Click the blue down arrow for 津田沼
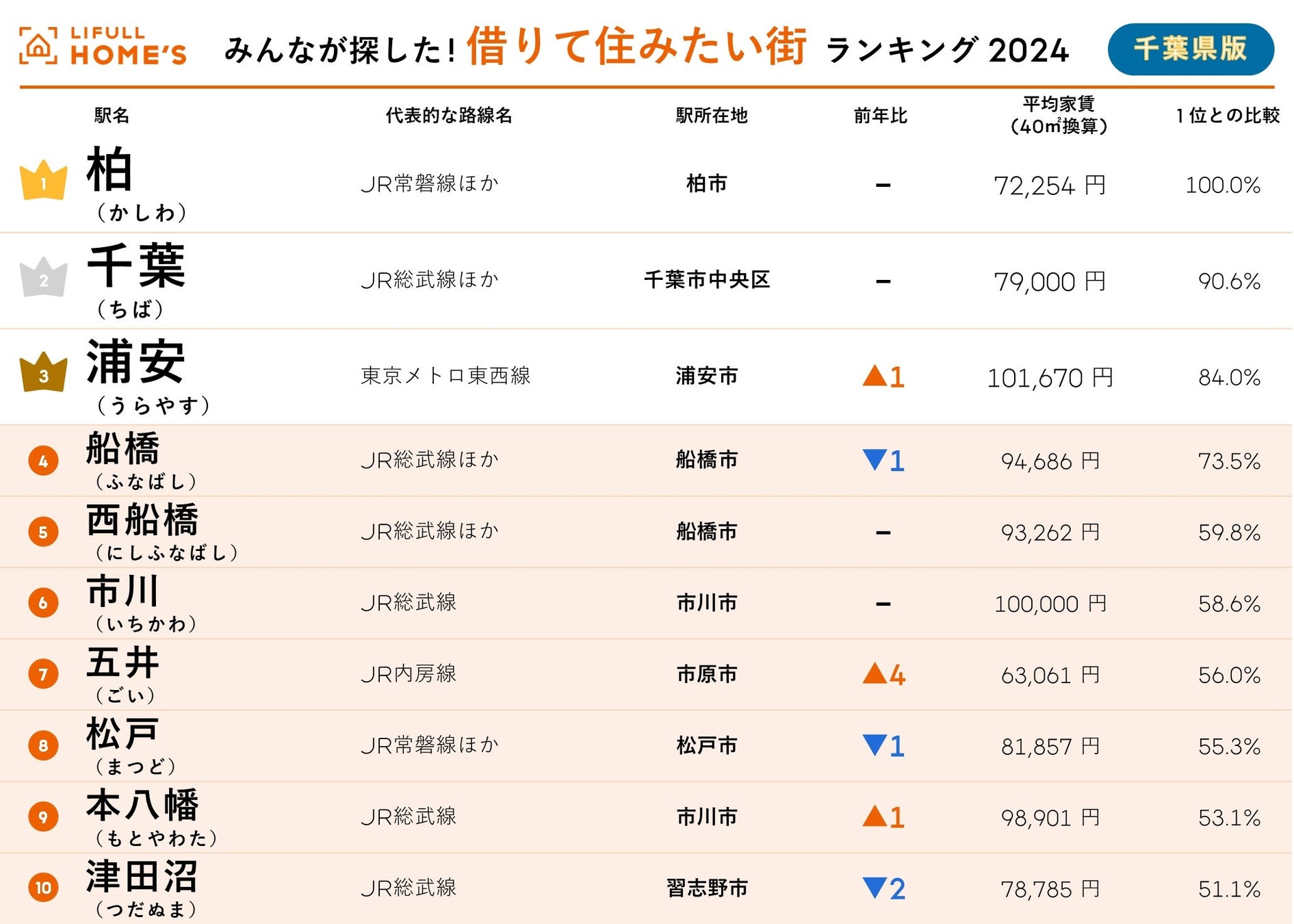 875,887
